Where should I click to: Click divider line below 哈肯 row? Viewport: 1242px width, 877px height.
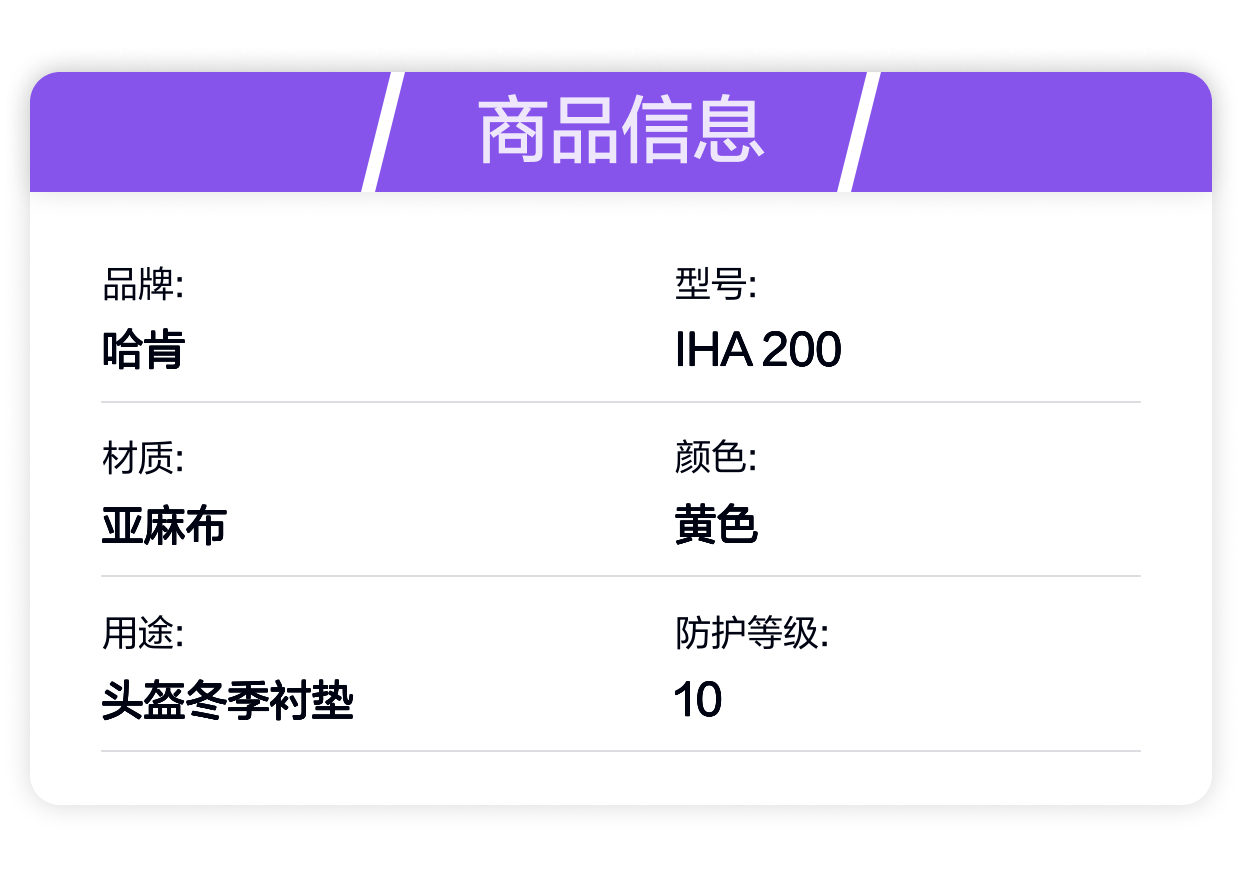(621, 402)
